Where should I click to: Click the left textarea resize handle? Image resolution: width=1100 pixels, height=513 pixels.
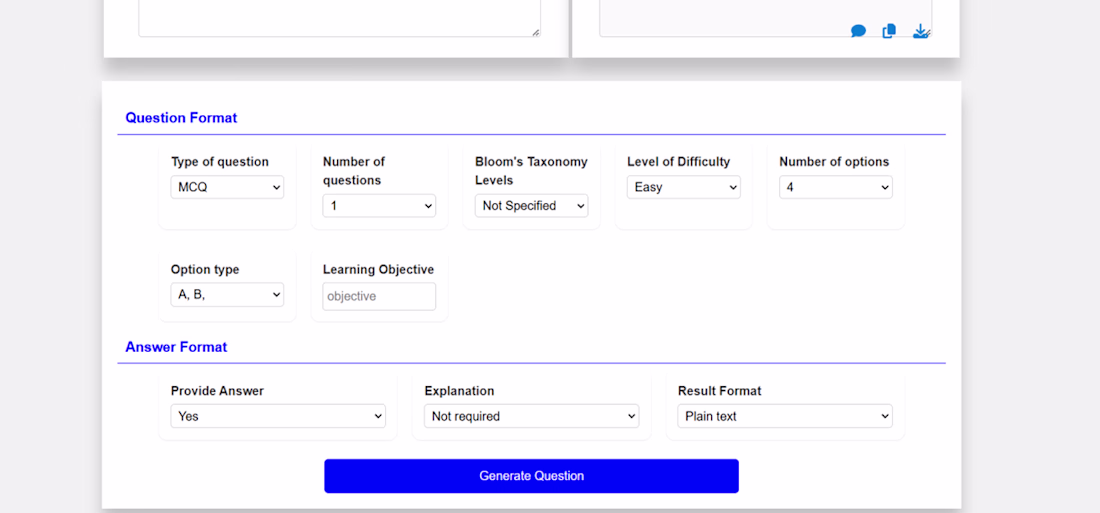pyautogui.click(x=536, y=32)
